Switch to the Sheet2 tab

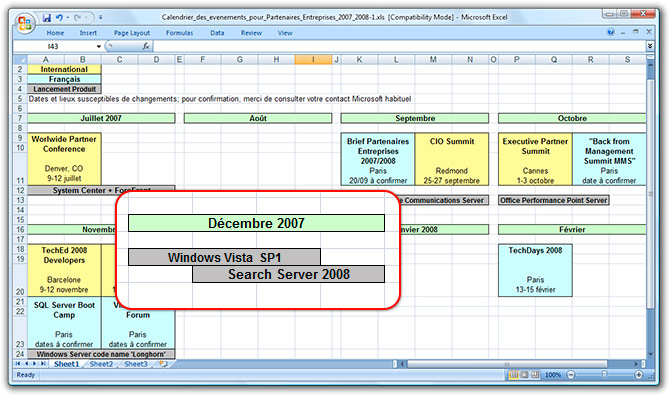point(101,364)
